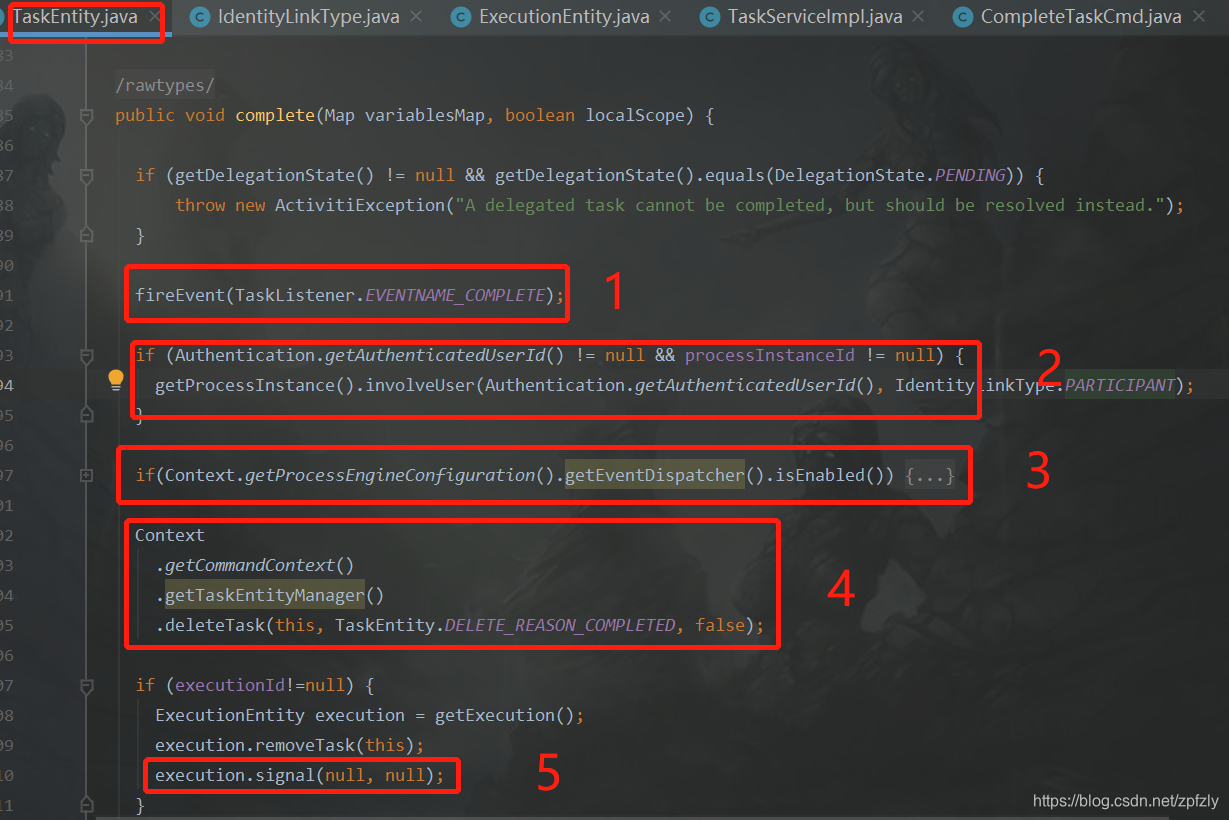The height and width of the screenshot is (820, 1229).
Task: Click the ExecutionEntity.java class icon
Action: (x=461, y=17)
